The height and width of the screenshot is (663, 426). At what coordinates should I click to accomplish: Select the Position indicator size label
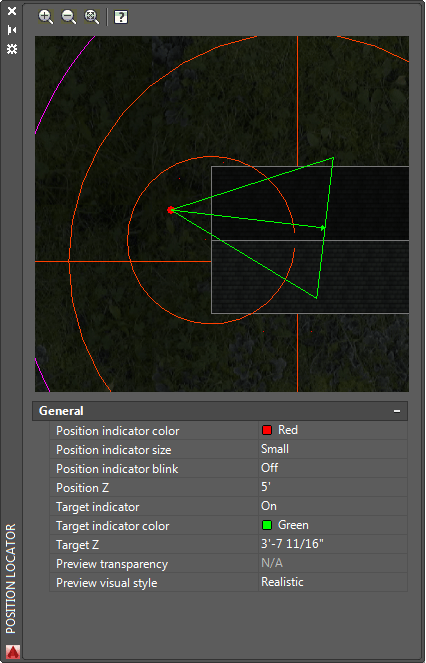pos(114,450)
